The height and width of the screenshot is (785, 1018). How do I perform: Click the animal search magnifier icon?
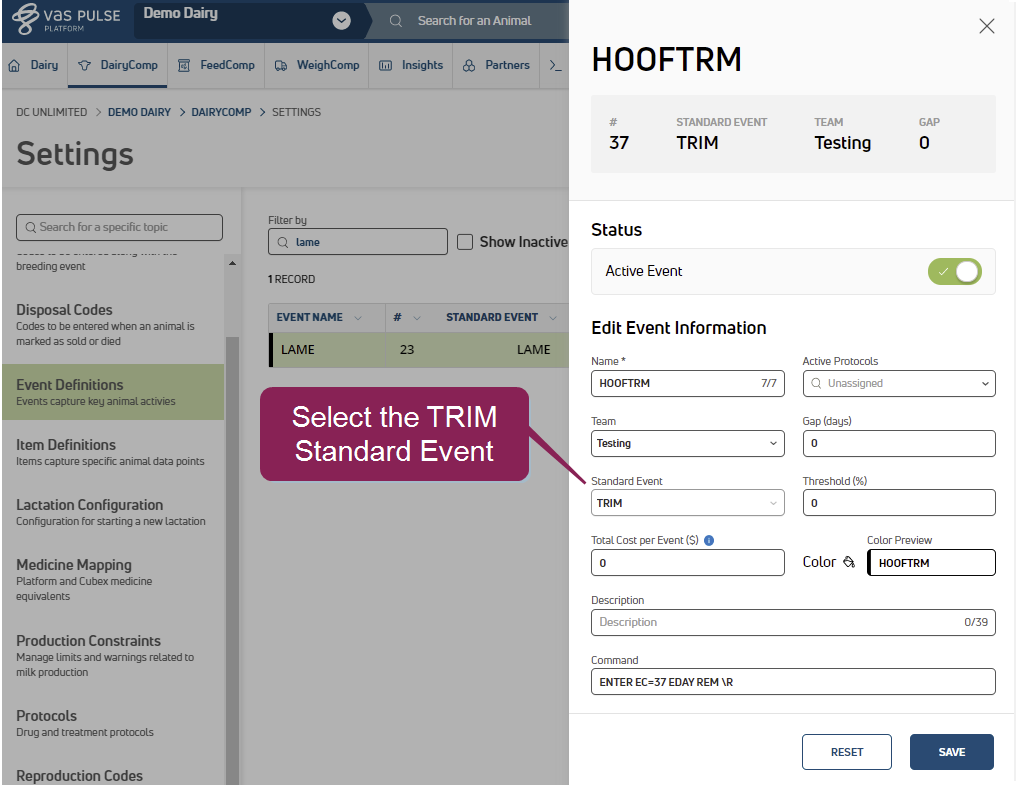pos(397,21)
